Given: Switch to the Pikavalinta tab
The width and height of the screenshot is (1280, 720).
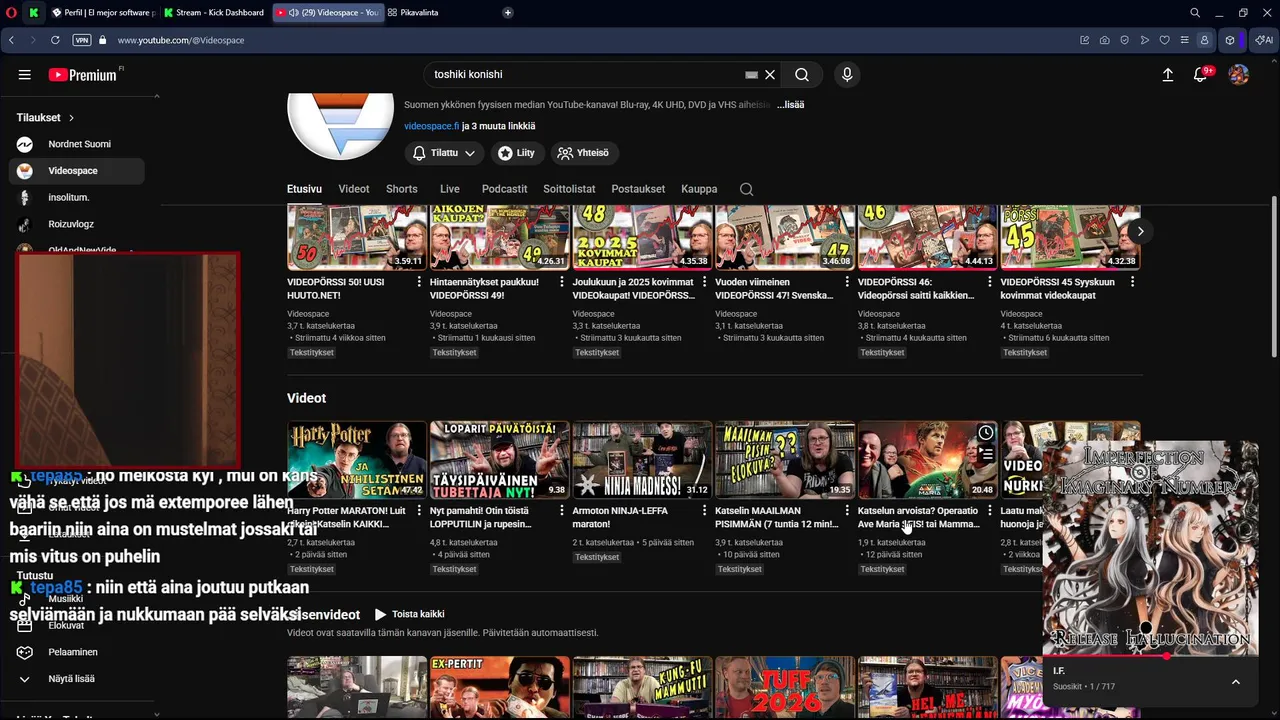Looking at the screenshot, I should (x=412, y=13).
